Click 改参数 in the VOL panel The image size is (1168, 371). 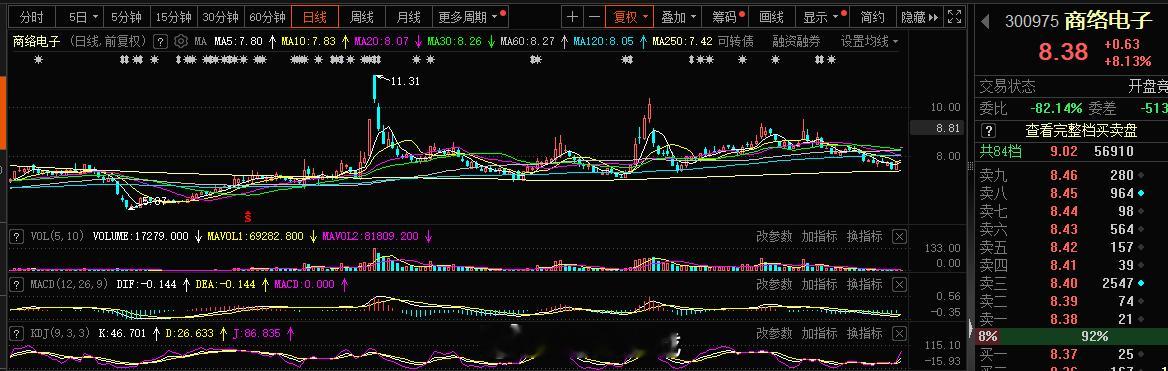pos(774,236)
